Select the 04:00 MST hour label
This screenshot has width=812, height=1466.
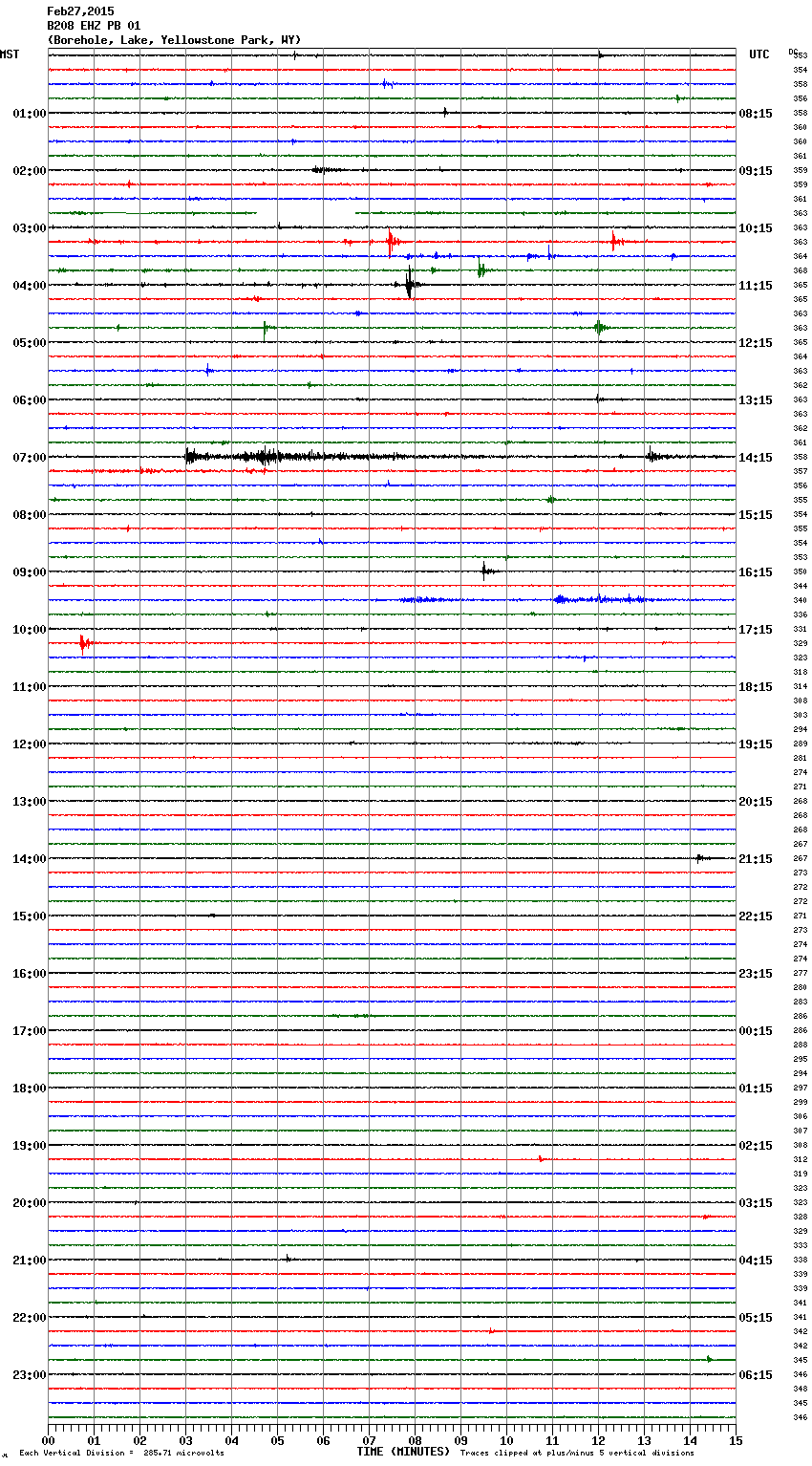30,285
